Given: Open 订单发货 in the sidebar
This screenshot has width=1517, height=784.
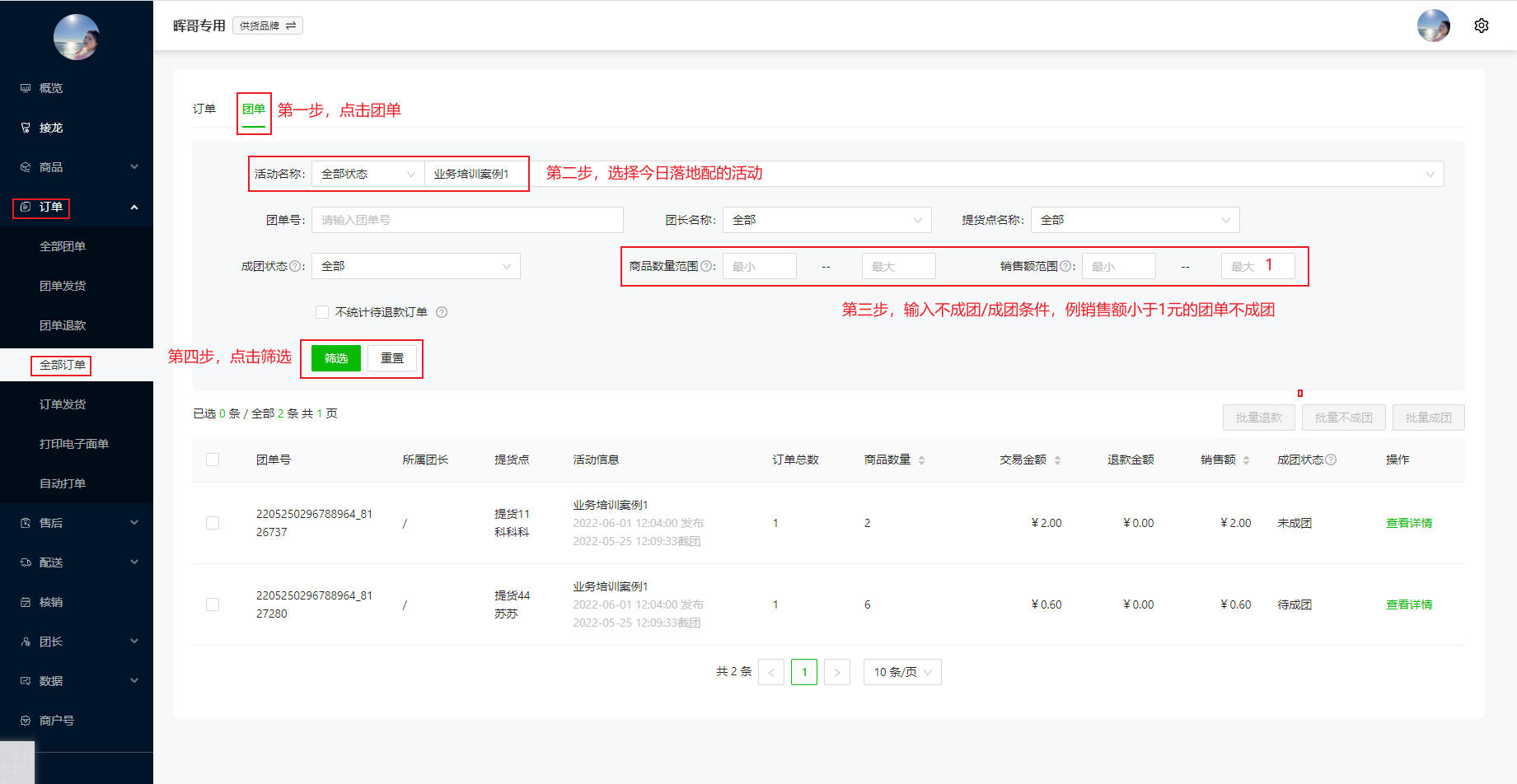Looking at the screenshot, I should click(63, 404).
